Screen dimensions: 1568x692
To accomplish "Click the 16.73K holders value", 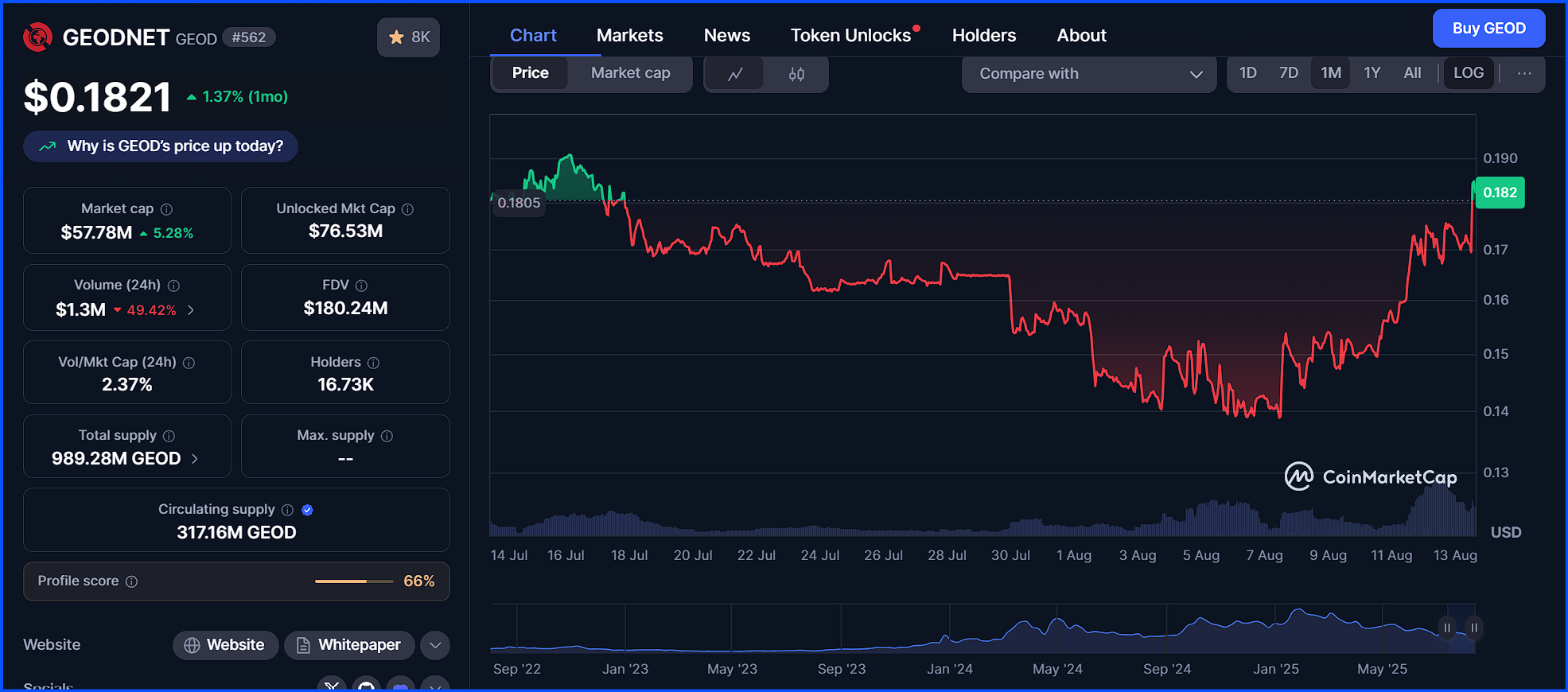I will coord(345,385).
